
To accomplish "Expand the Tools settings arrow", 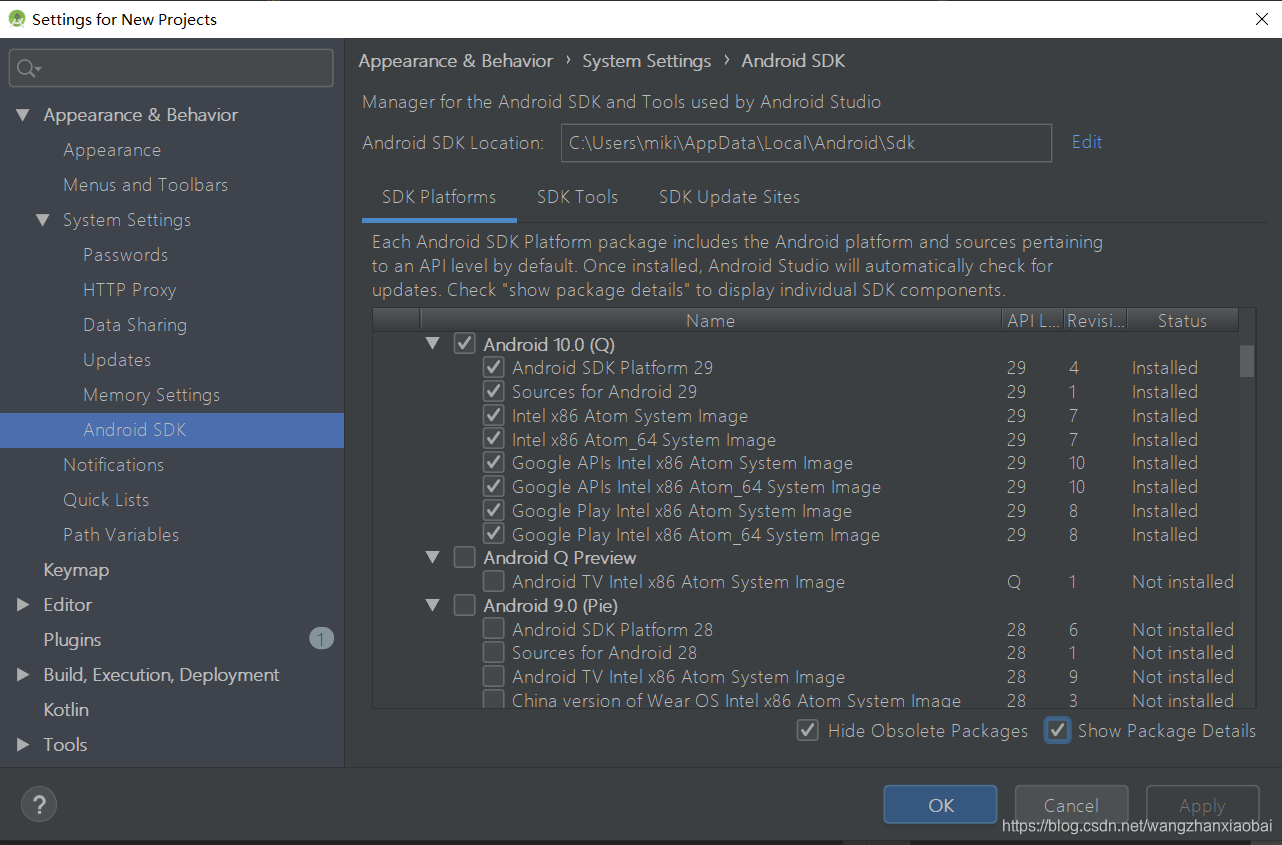I will (22, 745).
